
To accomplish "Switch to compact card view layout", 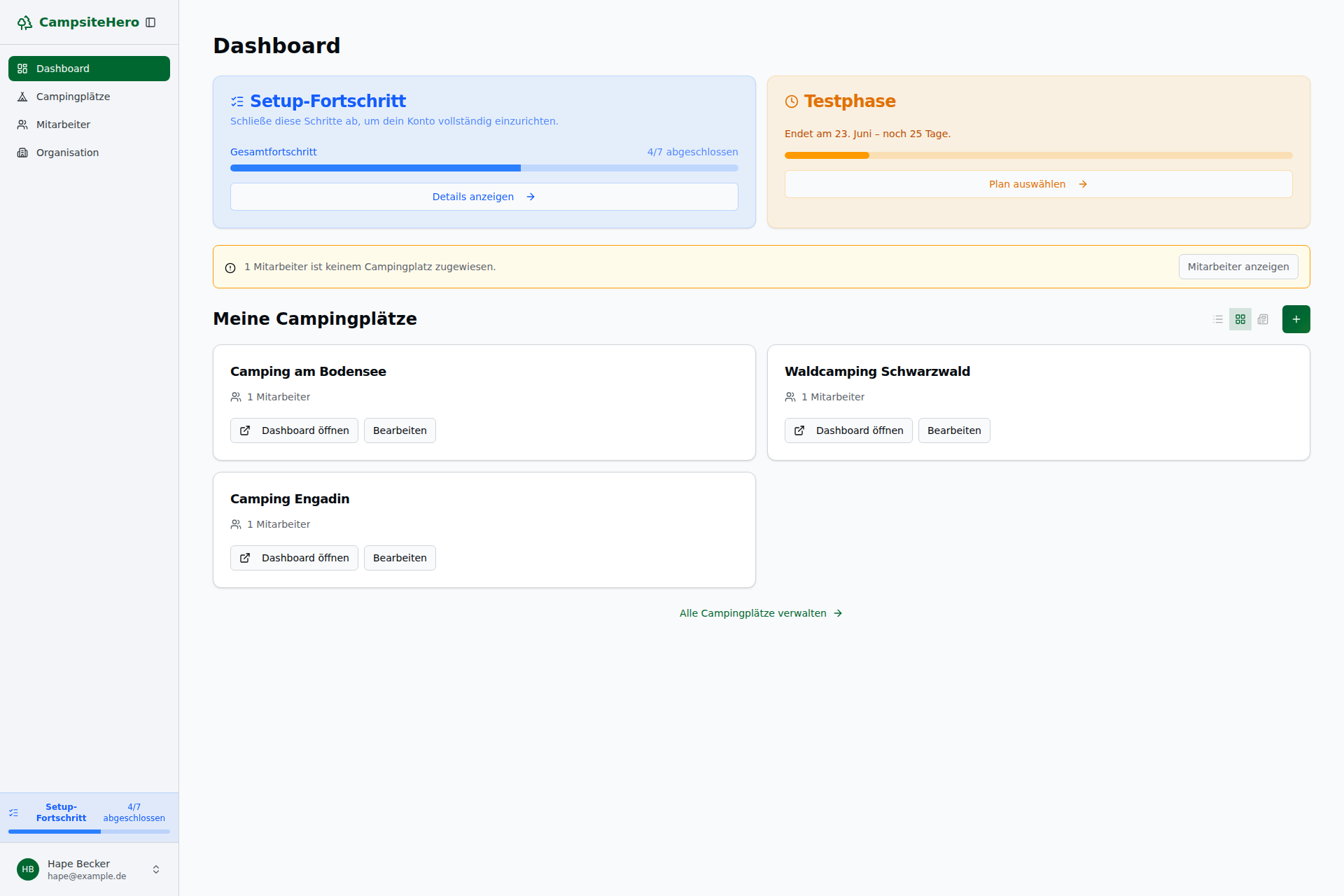I will coord(1263,319).
